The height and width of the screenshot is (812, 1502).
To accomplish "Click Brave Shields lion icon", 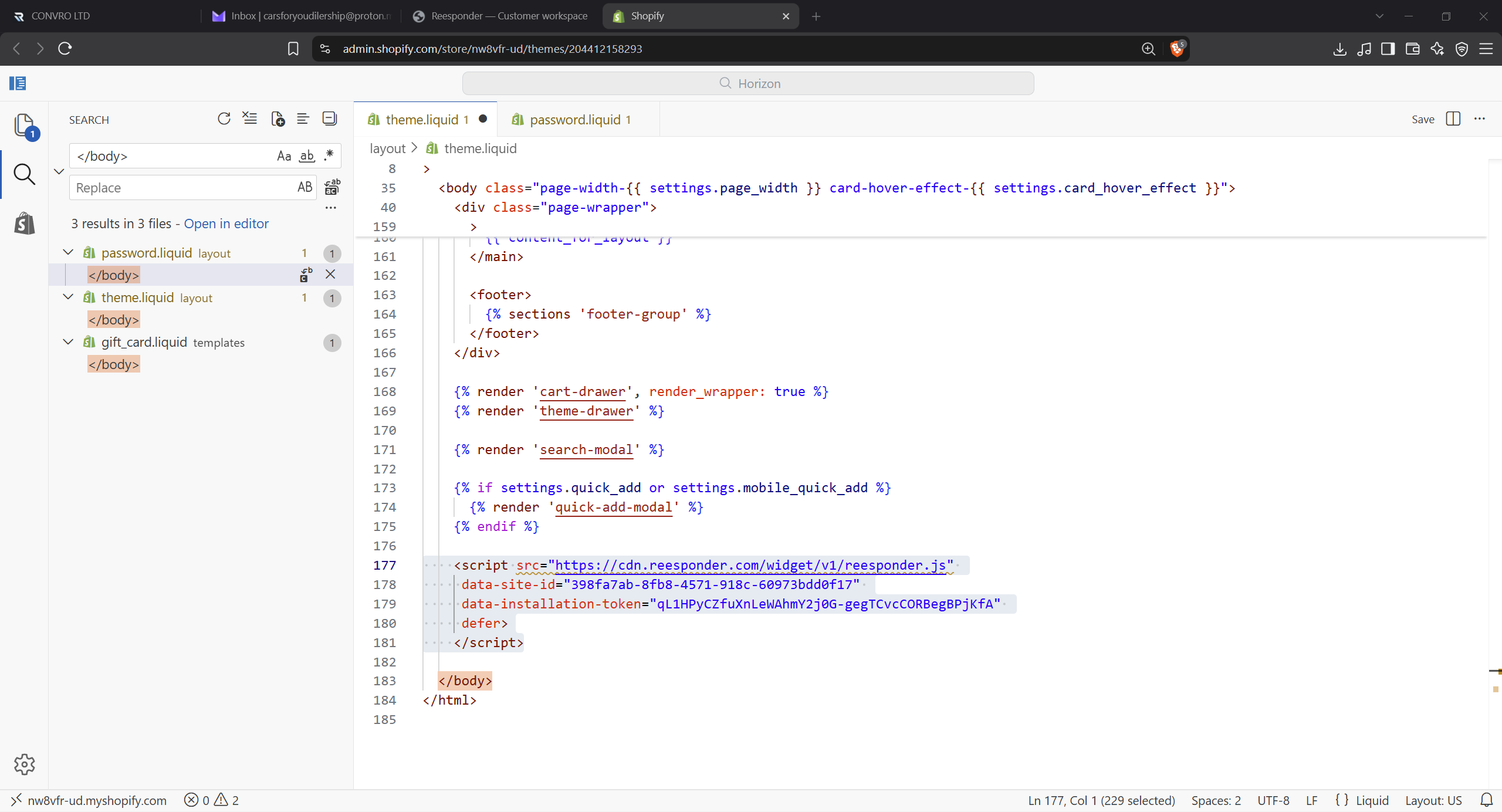I will click(x=1177, y=49).
